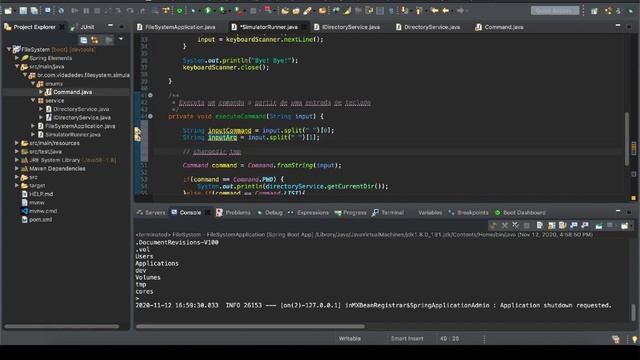This screenshot has width=640, height=360.
Task: Expand src/main/resources folder
Action: pyautogui.click(x=17, y=143)
